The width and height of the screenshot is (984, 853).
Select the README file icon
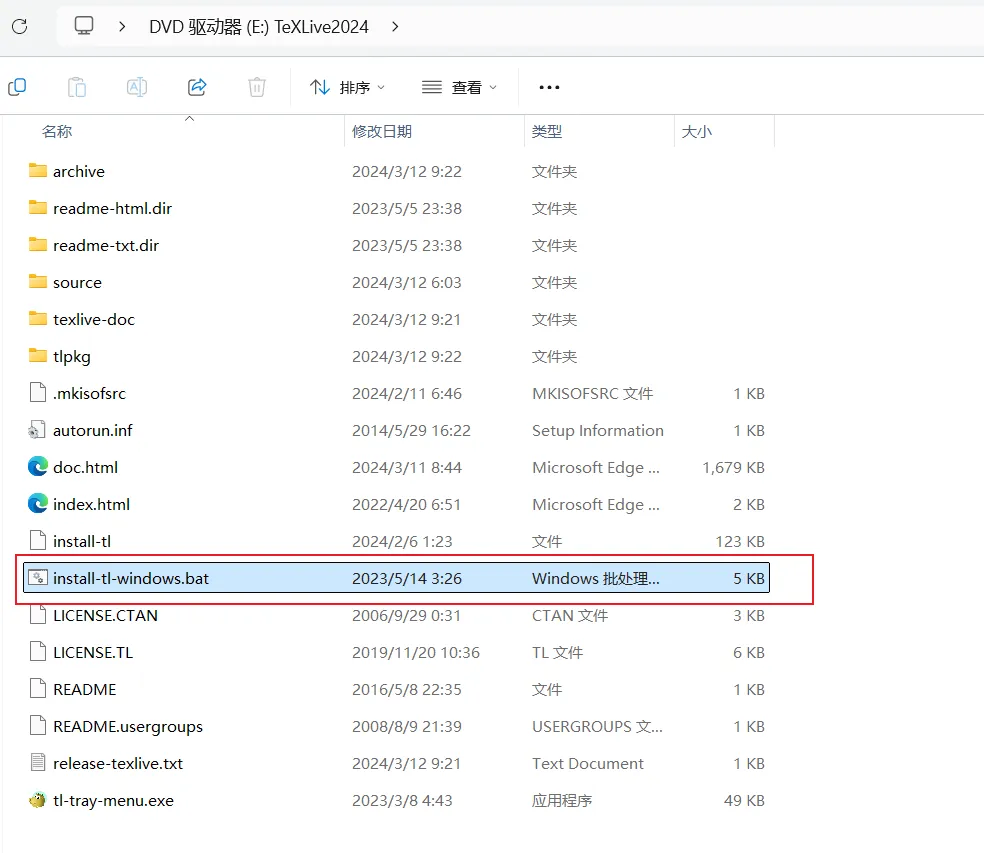pos(38,689)
